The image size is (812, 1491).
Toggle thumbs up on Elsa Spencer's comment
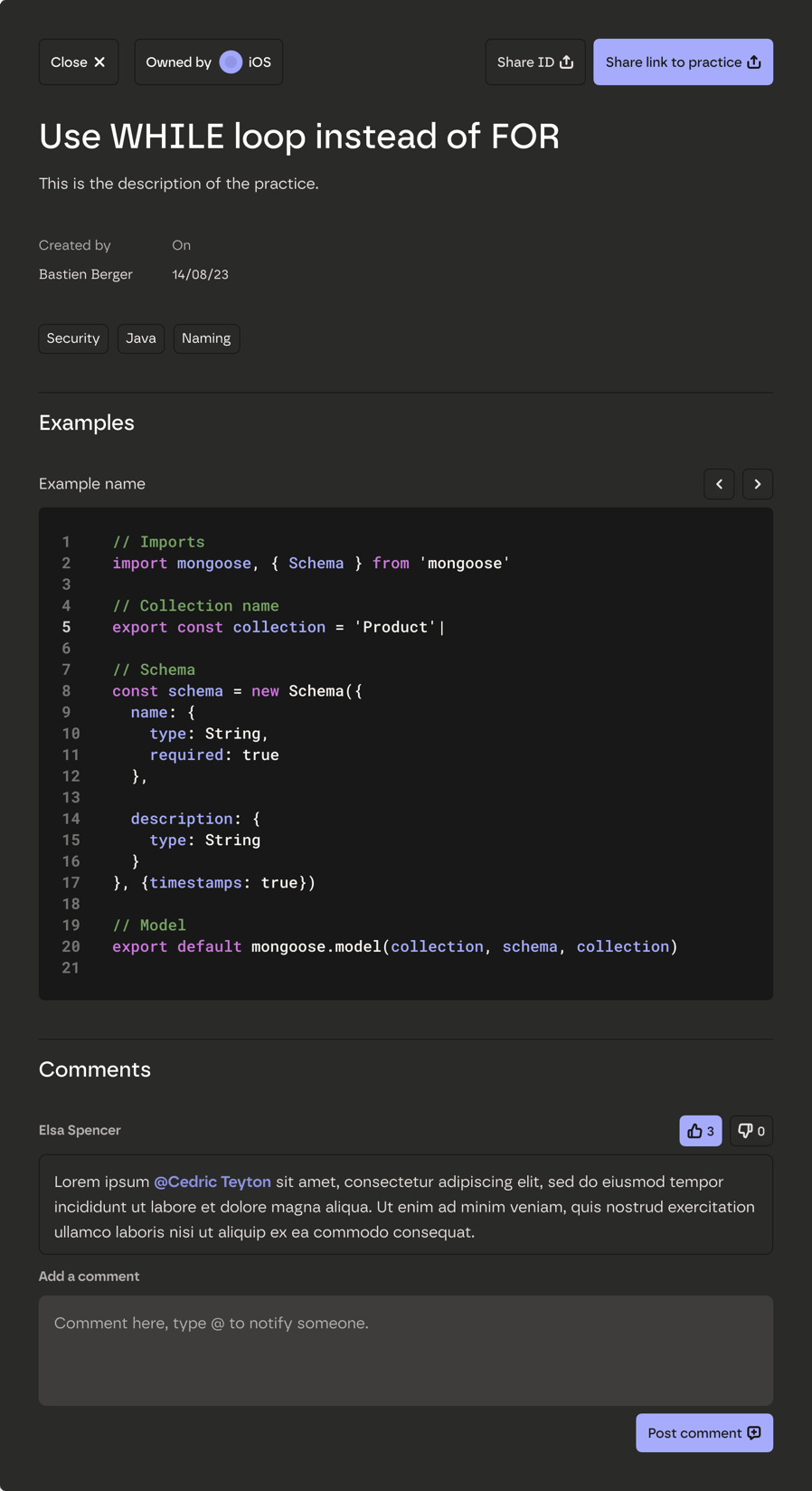pos(701,1131)
